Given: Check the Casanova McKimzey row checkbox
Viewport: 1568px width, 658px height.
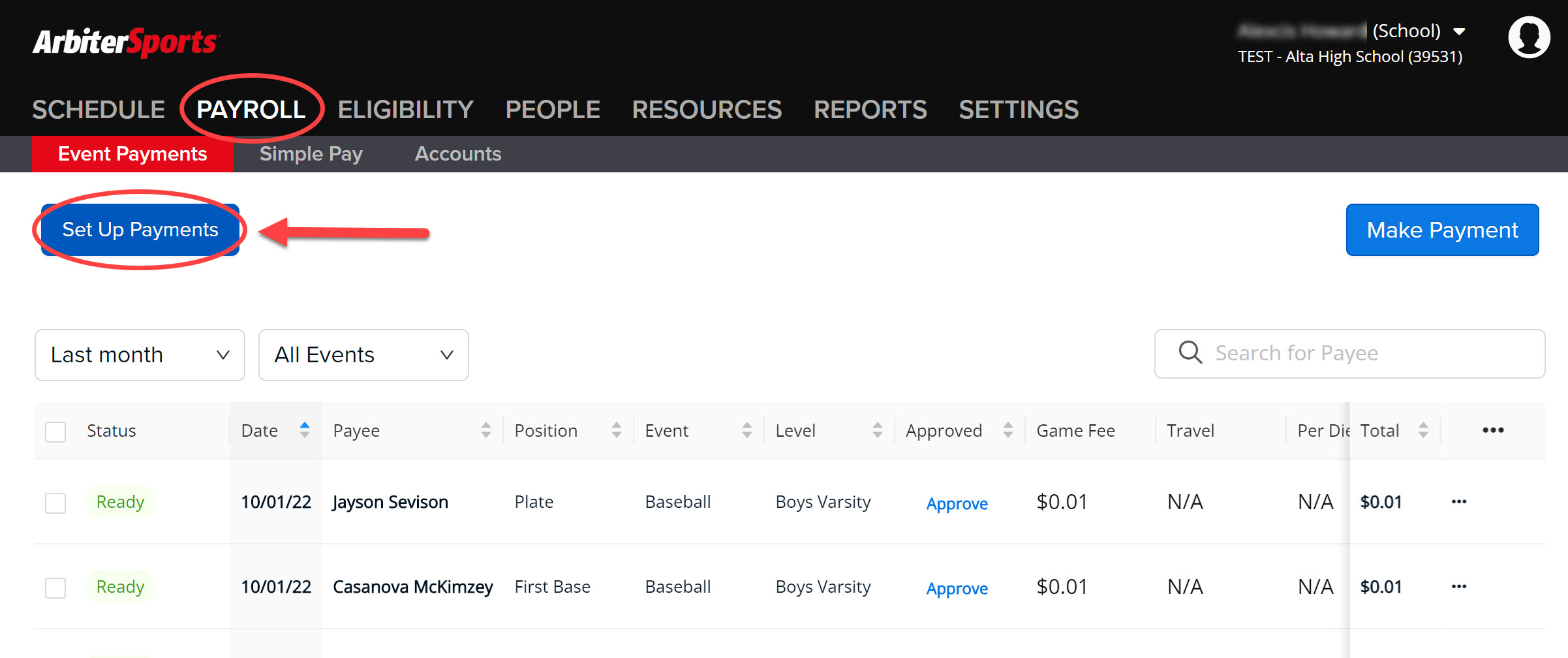Looking at the screenshot, I should [x=55, y=588].
